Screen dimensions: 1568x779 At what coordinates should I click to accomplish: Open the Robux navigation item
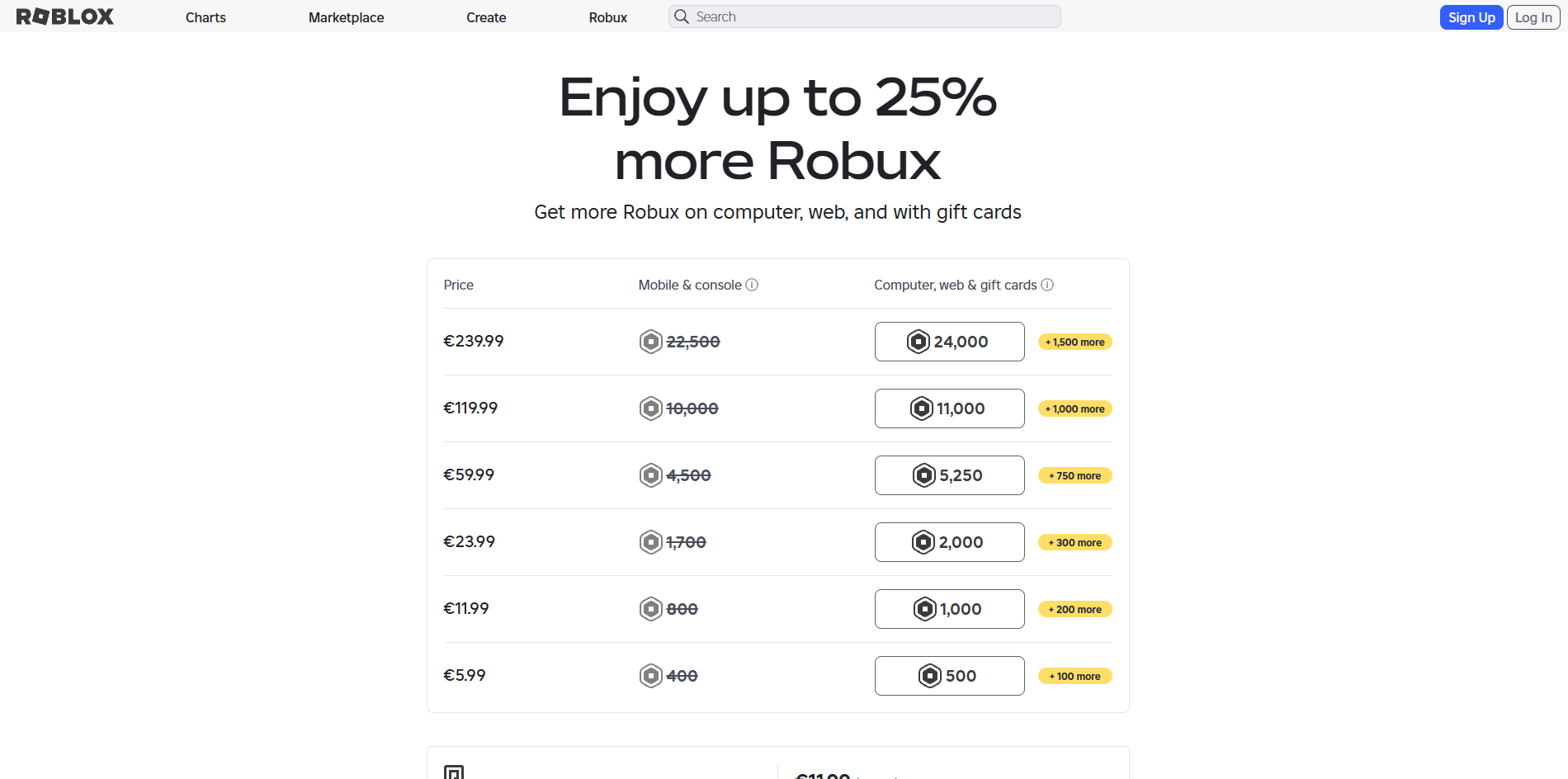click(607, 17)
